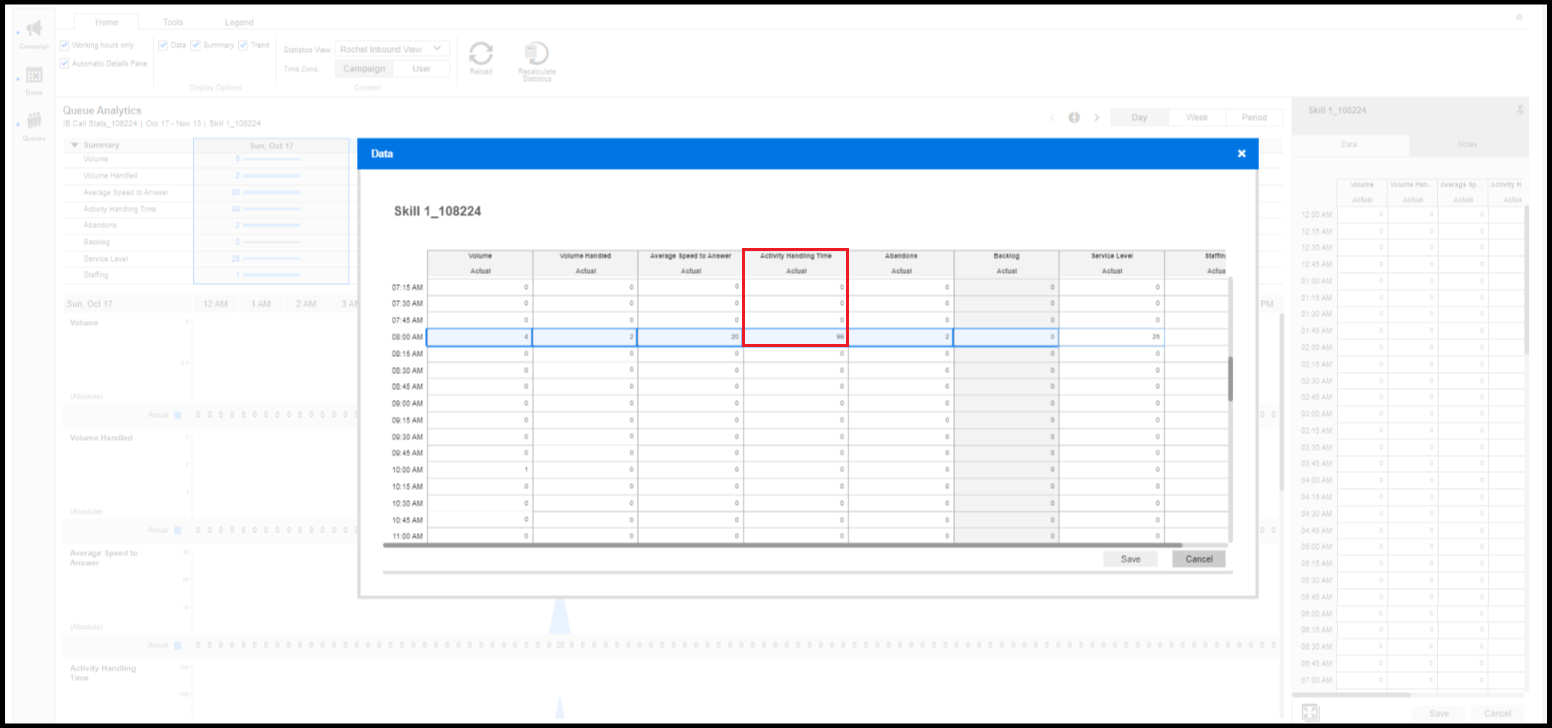
Task: Click the current date globe icon
Action: tap(1074, 117)
